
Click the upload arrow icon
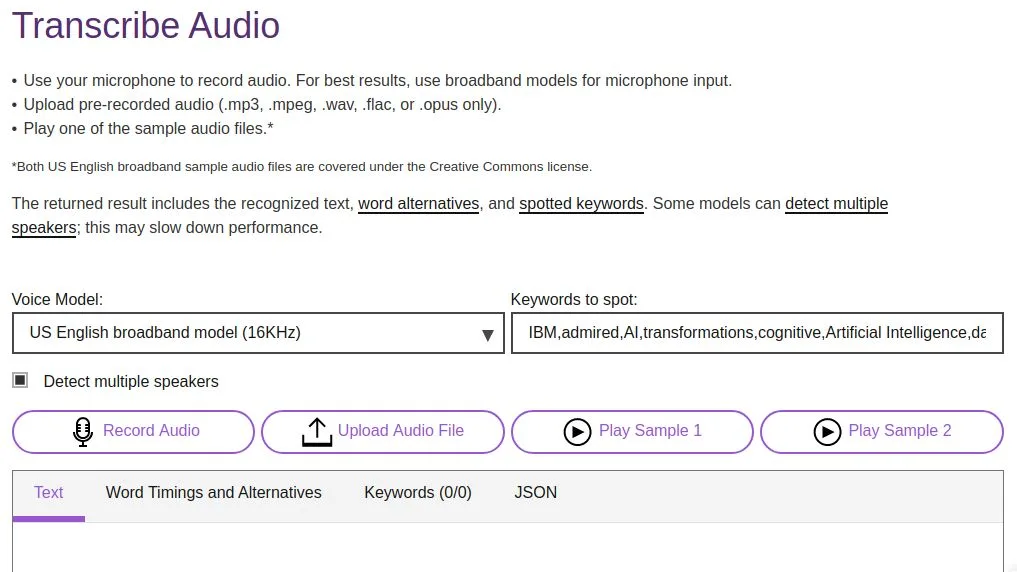[317, 432]
